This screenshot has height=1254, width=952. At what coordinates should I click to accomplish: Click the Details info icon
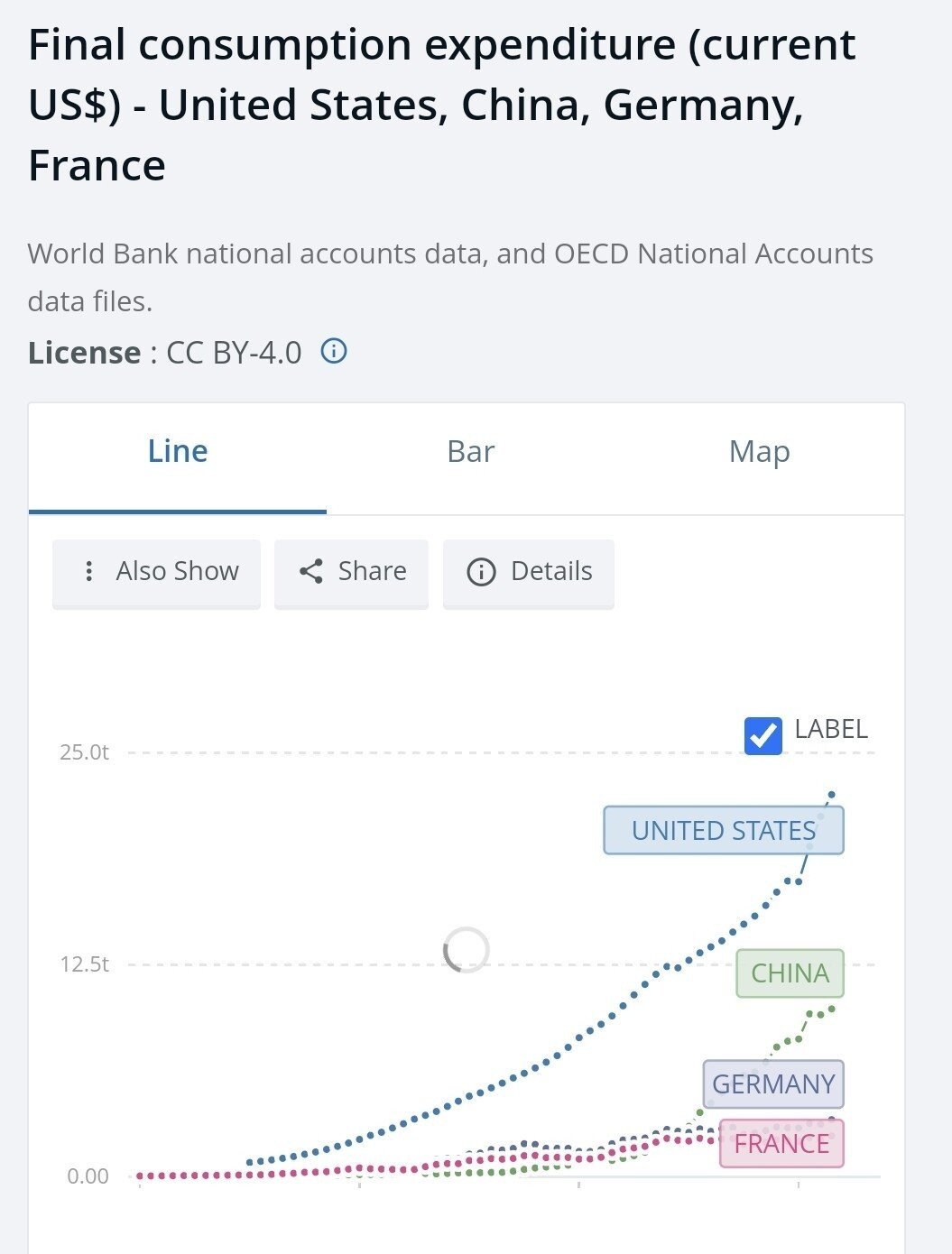tap(481, 572)
